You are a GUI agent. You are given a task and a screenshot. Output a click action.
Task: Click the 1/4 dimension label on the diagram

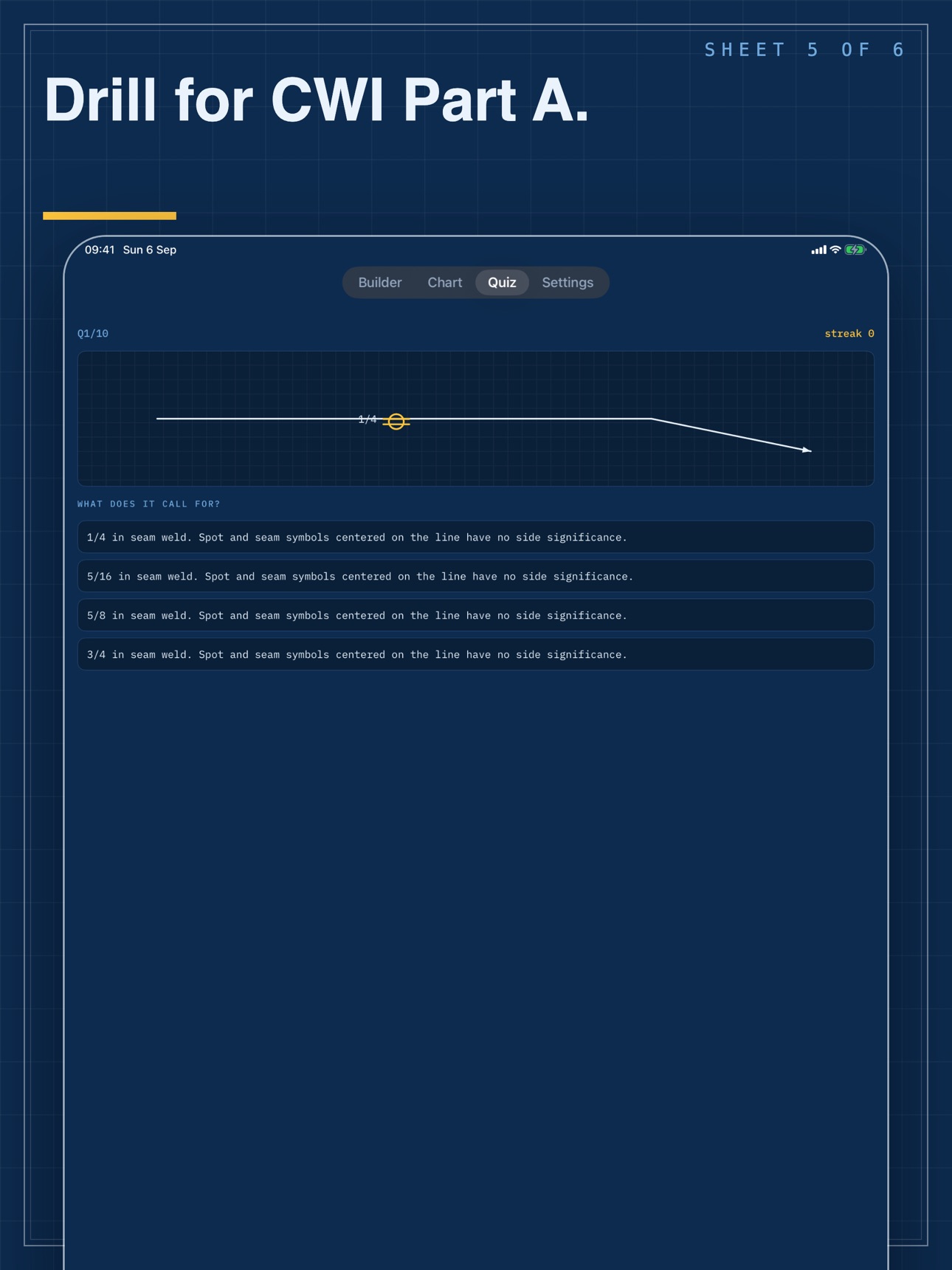tap(368, 419)
